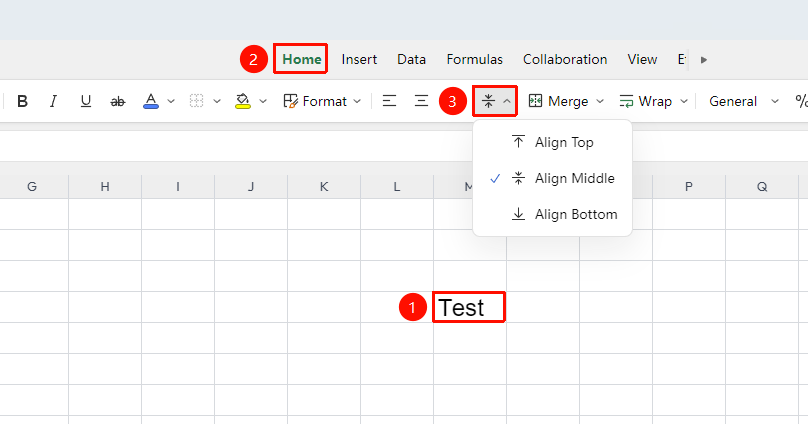Select column P header
Image resolution: width=808 pixels, height=424 pixels.
tap(688, 186)
